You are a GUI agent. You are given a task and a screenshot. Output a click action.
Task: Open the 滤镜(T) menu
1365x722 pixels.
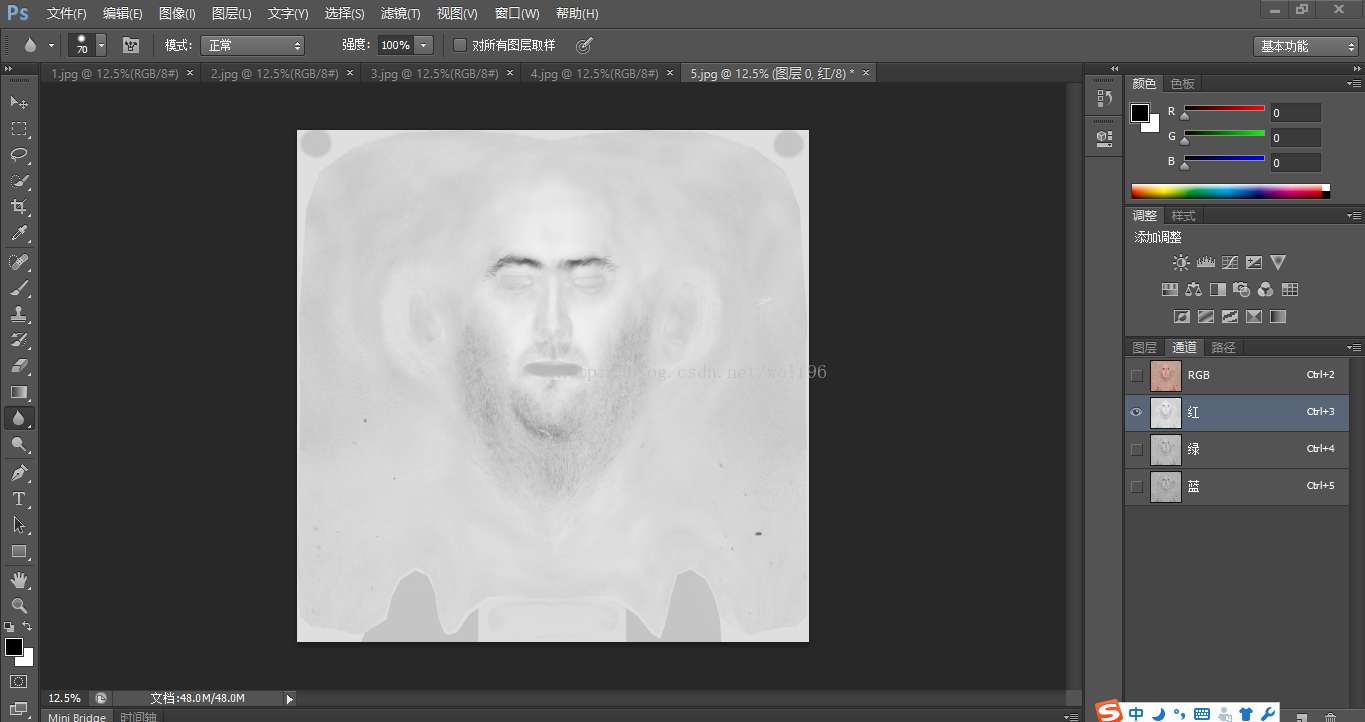400,14
